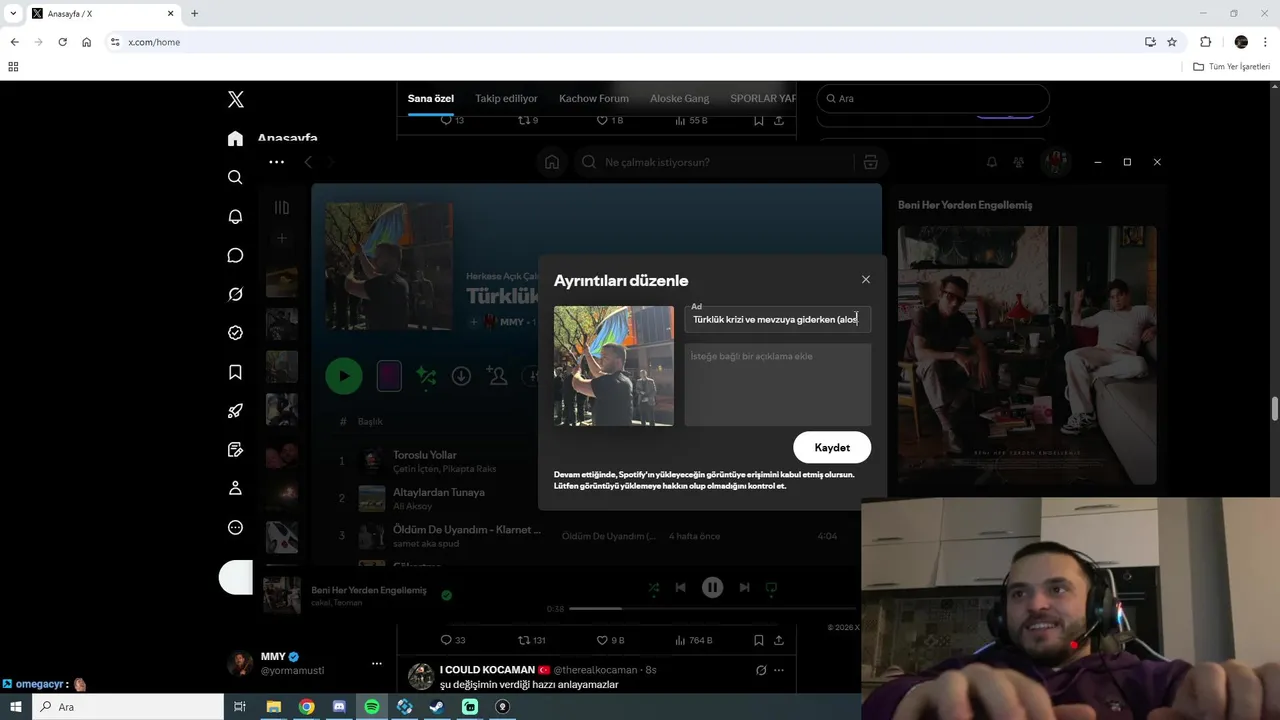Click the X logo in the sidebar
1280x720 pixels.
pos(235,99)
